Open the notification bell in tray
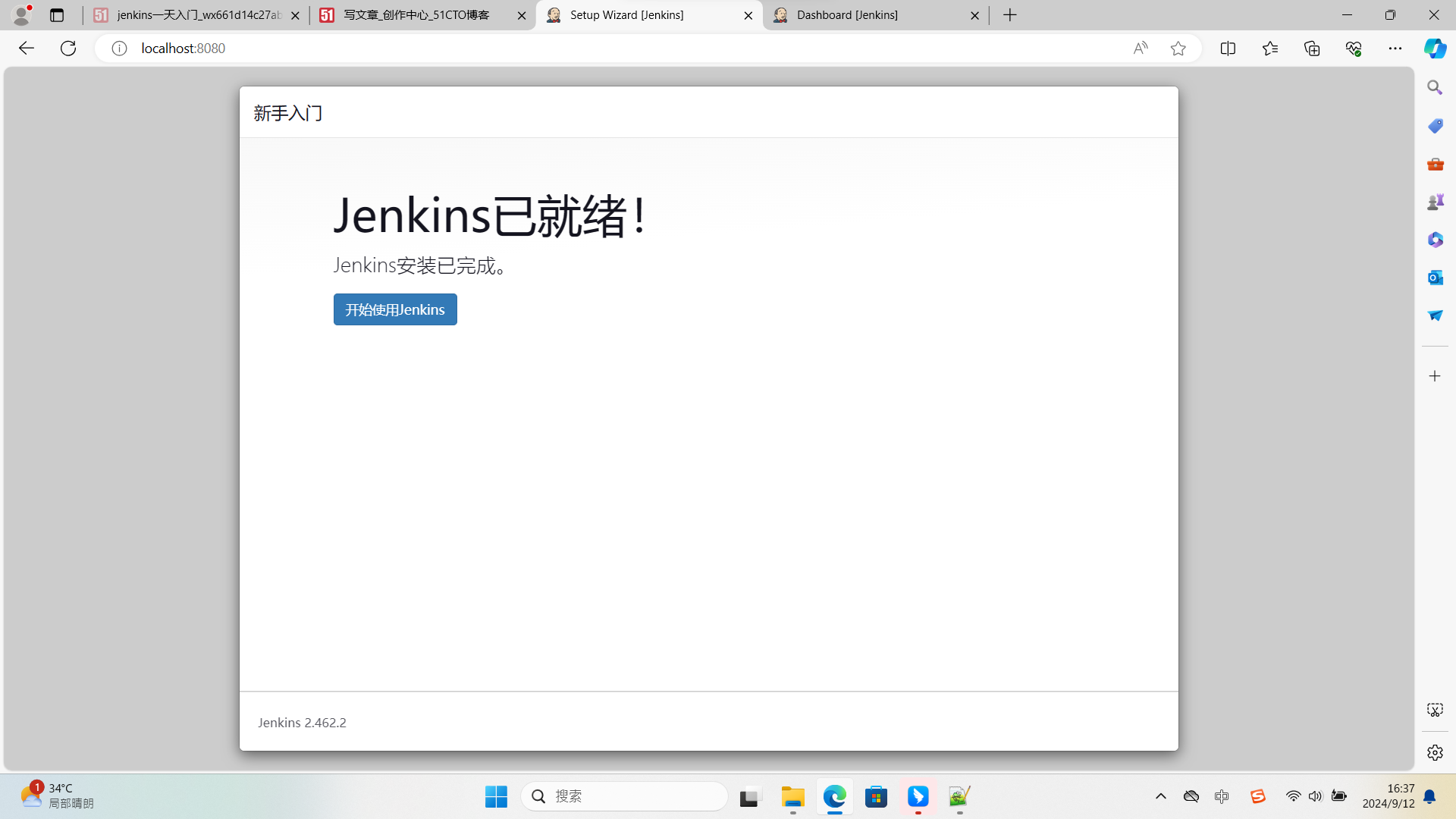This screenshot has width=1456, height=819. (1429, 796)
